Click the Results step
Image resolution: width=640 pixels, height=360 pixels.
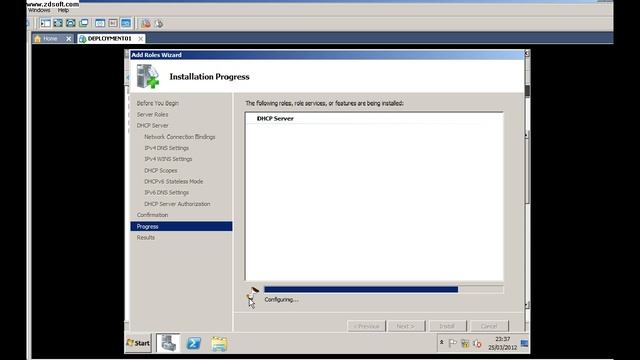pos(146,238)
